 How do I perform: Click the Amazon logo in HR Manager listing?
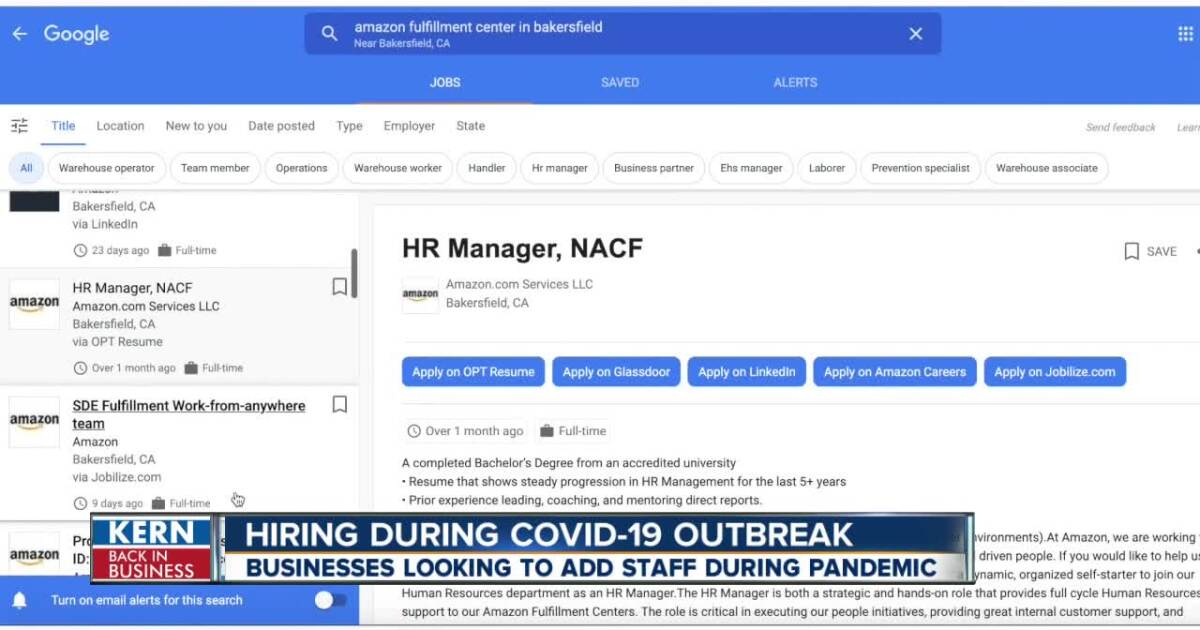coord(34,304)
